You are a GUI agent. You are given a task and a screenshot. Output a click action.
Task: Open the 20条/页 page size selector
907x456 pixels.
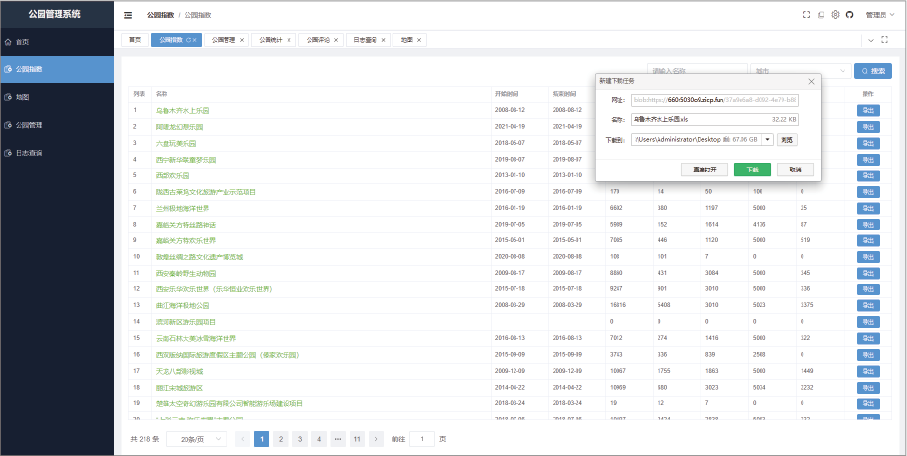194,439
